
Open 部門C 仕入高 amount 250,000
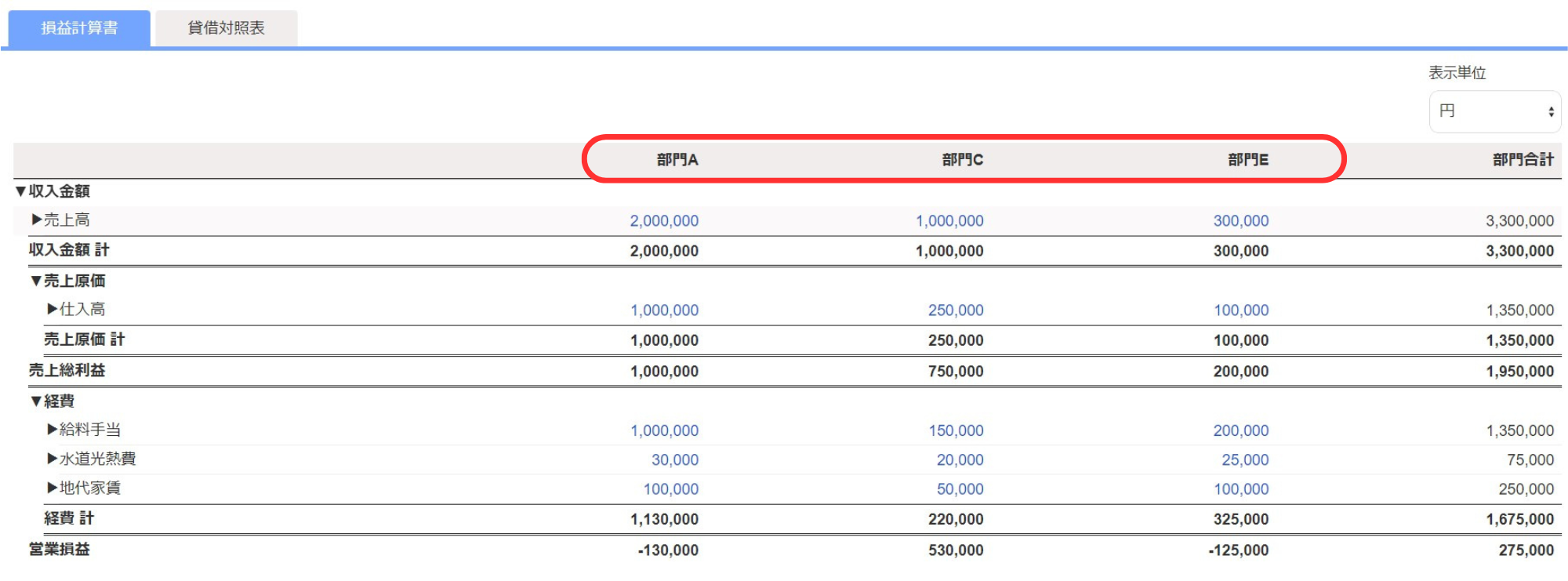(x=955, y=310)
